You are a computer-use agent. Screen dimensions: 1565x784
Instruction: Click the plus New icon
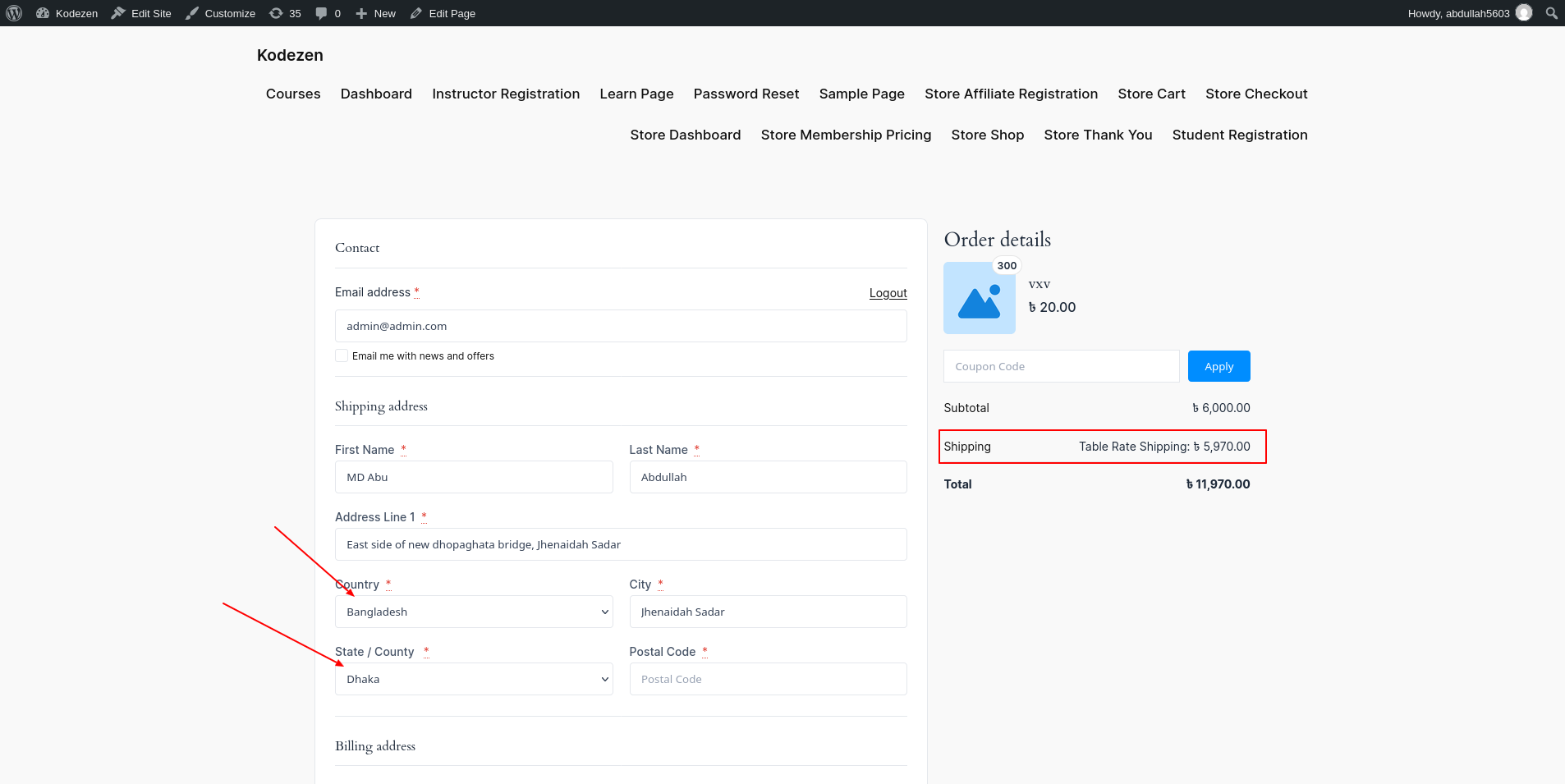point(361,13)
